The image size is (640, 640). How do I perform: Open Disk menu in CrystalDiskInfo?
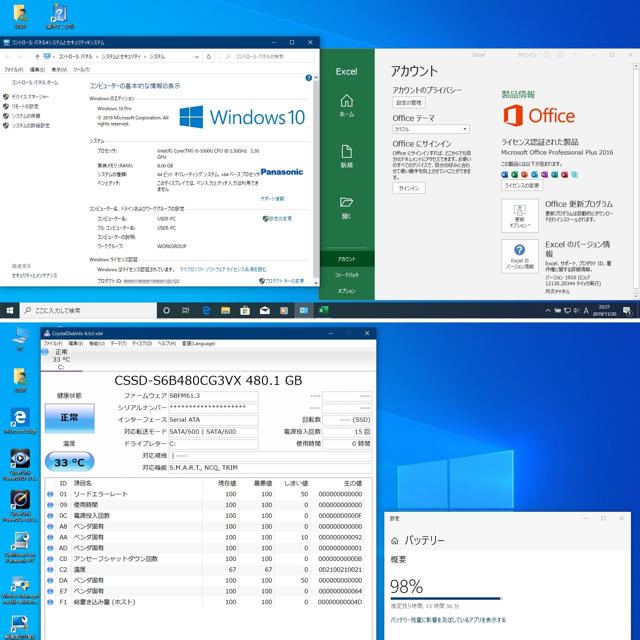pos(142,344)
